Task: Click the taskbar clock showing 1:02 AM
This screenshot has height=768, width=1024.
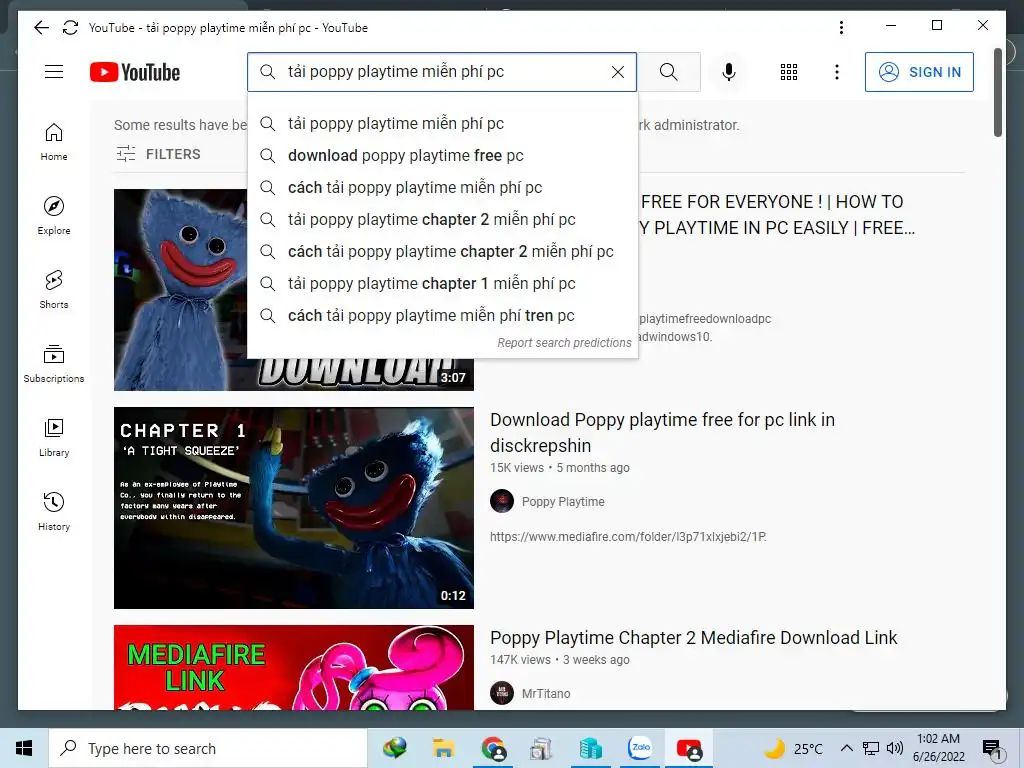Action: 938,748
